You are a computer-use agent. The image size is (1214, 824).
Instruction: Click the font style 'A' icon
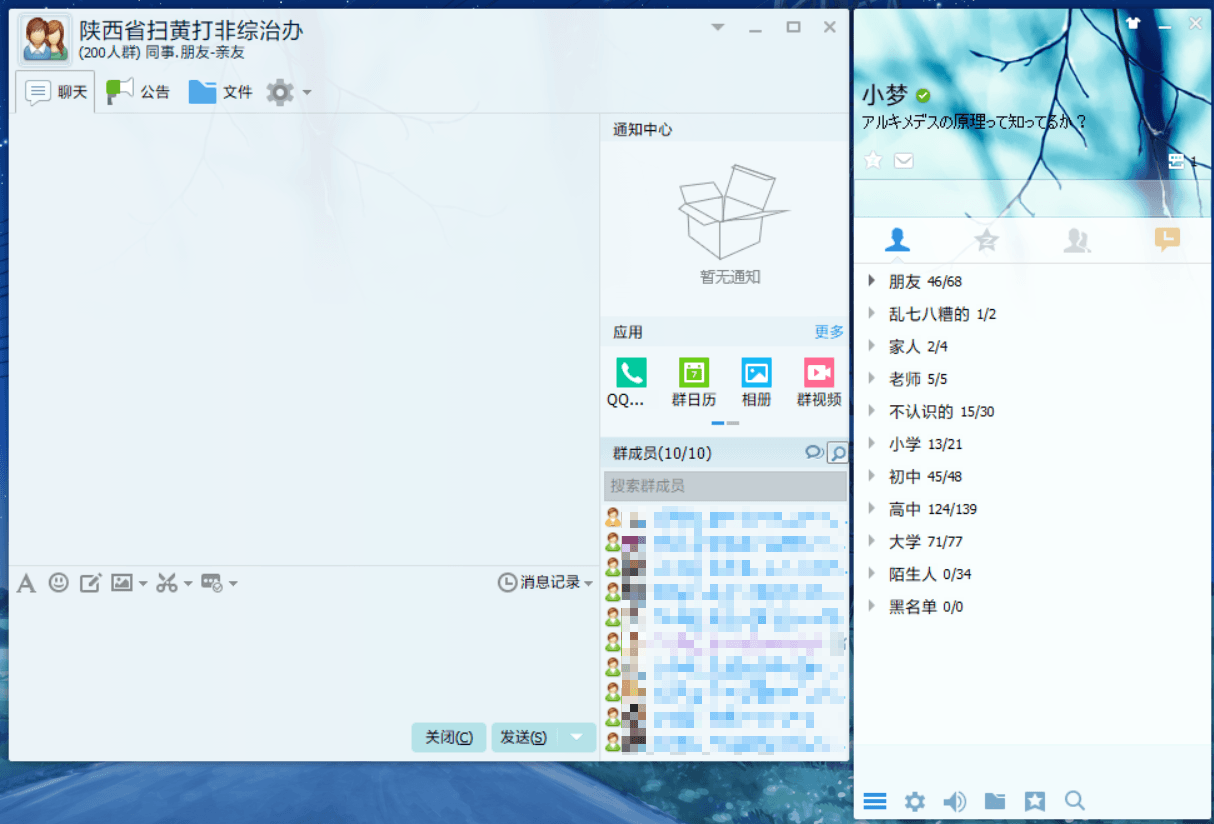click(x=27, y=583)
